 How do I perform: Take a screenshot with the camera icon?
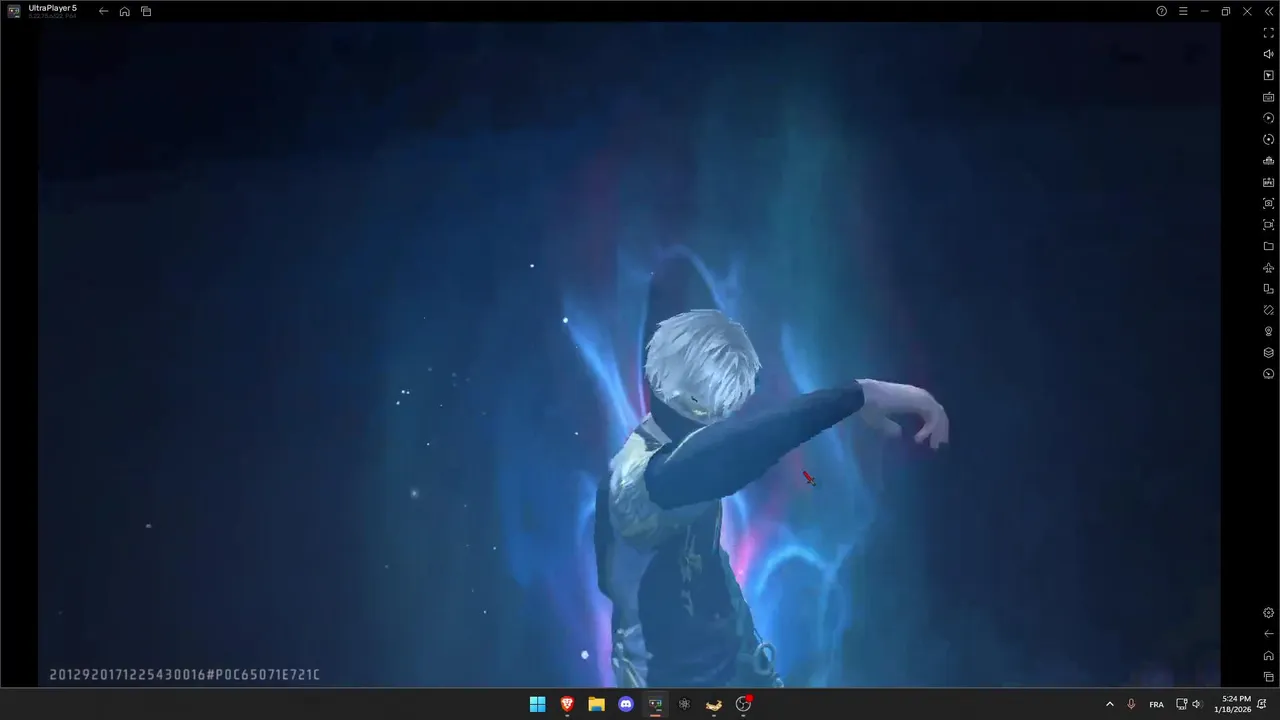click(x=1269, y=204)
